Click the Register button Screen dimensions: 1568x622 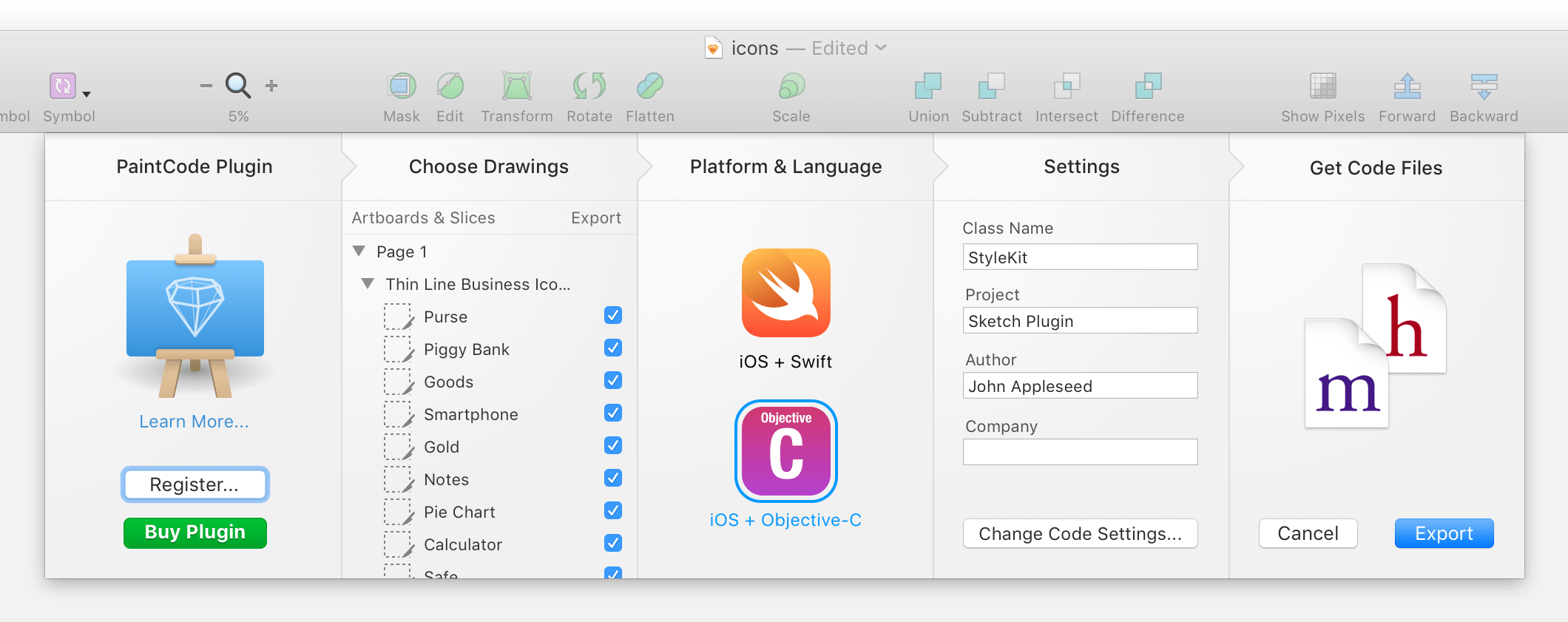click(x=195, y=484)
